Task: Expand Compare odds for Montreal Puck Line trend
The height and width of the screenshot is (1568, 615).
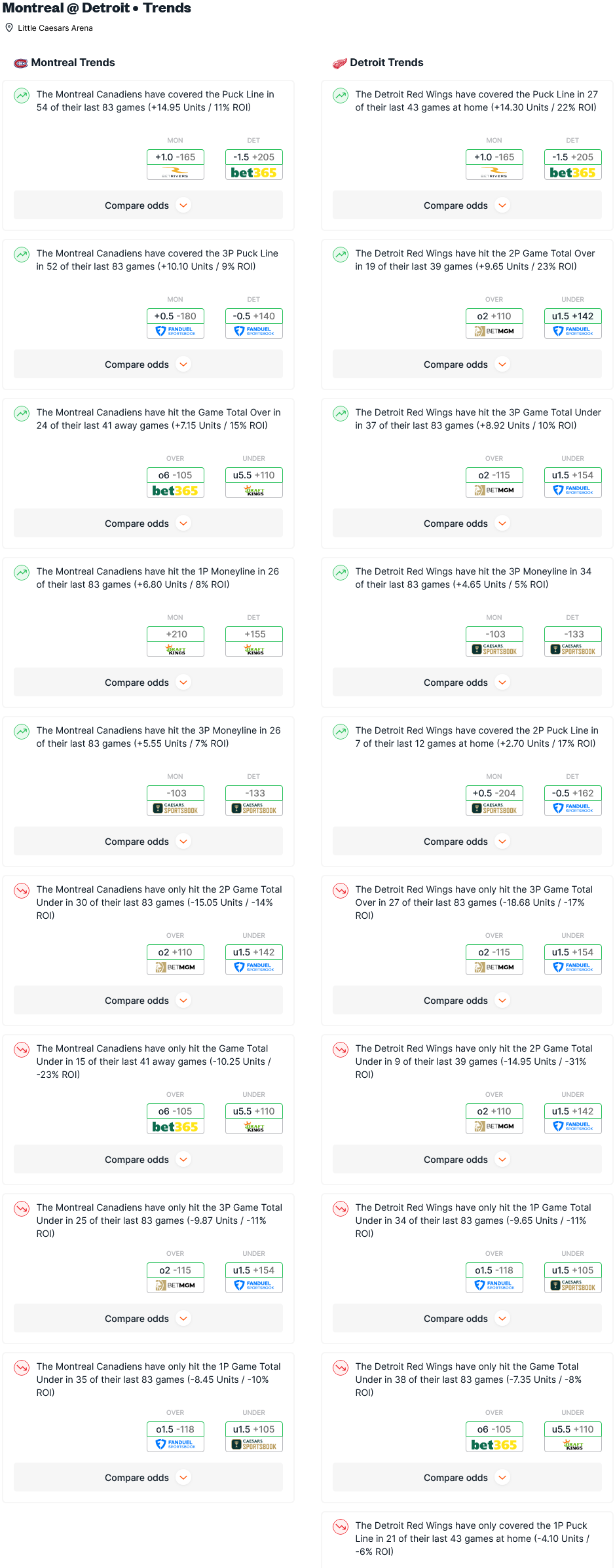Action: (x=148, y=205)
